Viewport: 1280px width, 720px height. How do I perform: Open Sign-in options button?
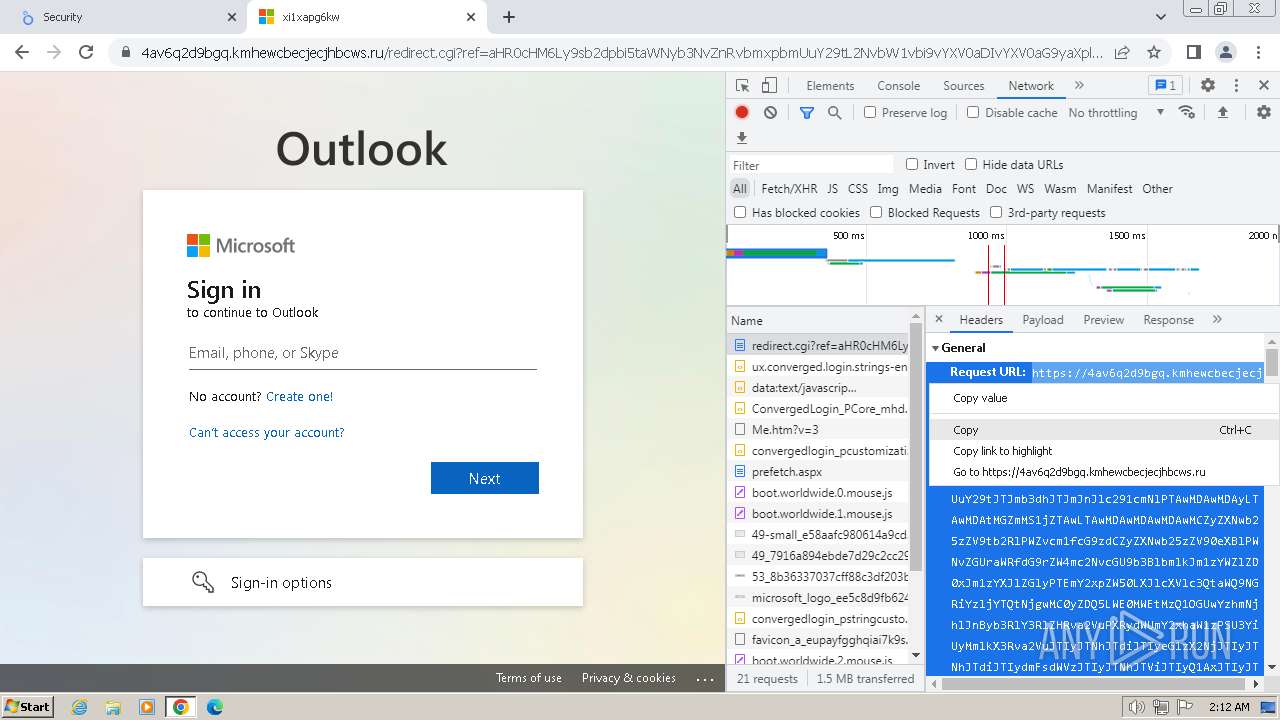point(363,582)
